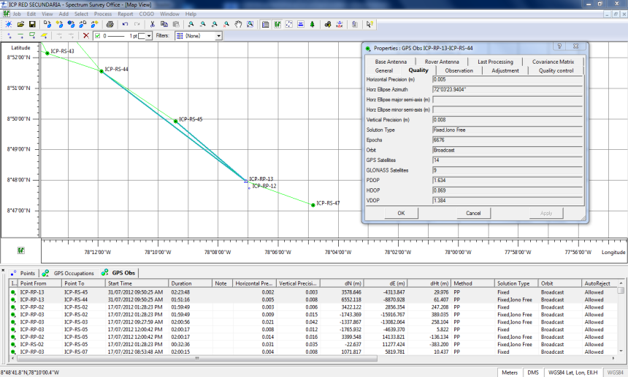Click the first Zoom tool icon
This screenshot has width=628, height=377.
tap(191, 24)
